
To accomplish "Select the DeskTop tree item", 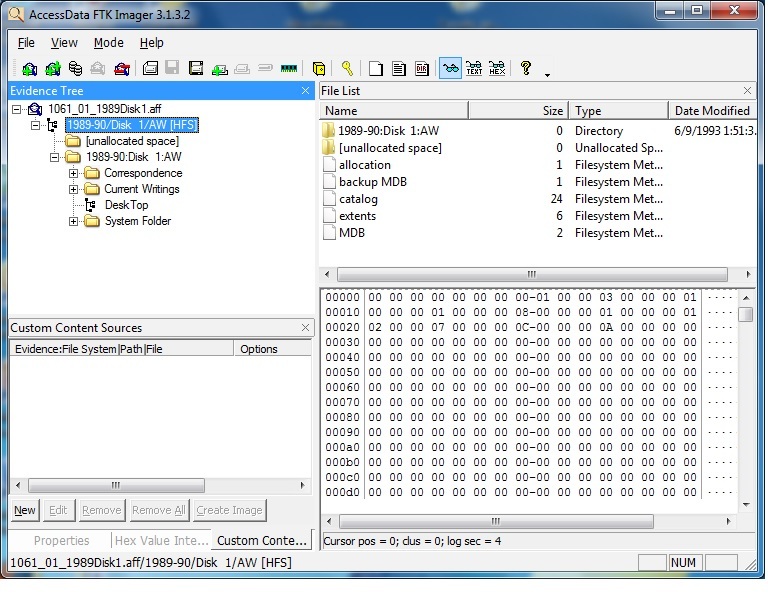I will click(126, 205).
